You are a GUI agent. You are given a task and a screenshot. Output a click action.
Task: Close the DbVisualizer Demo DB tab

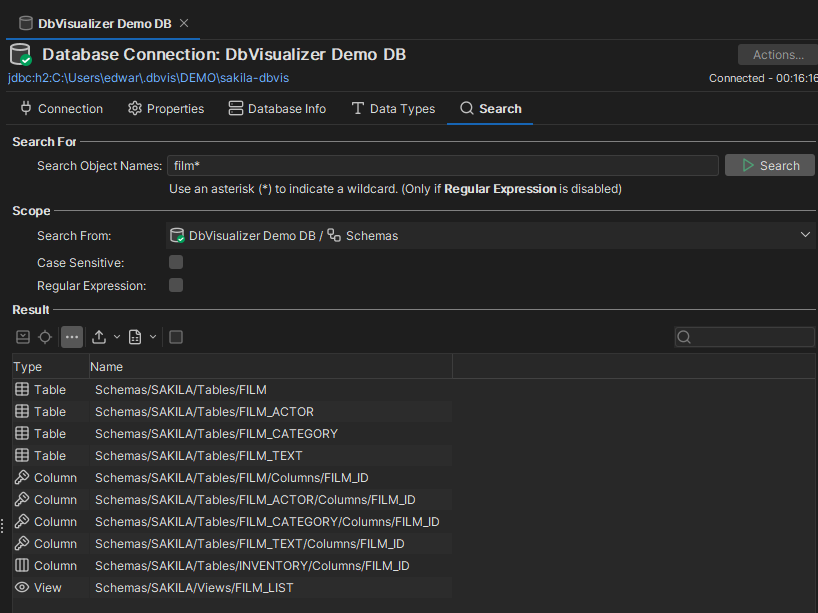coord(184,23)
